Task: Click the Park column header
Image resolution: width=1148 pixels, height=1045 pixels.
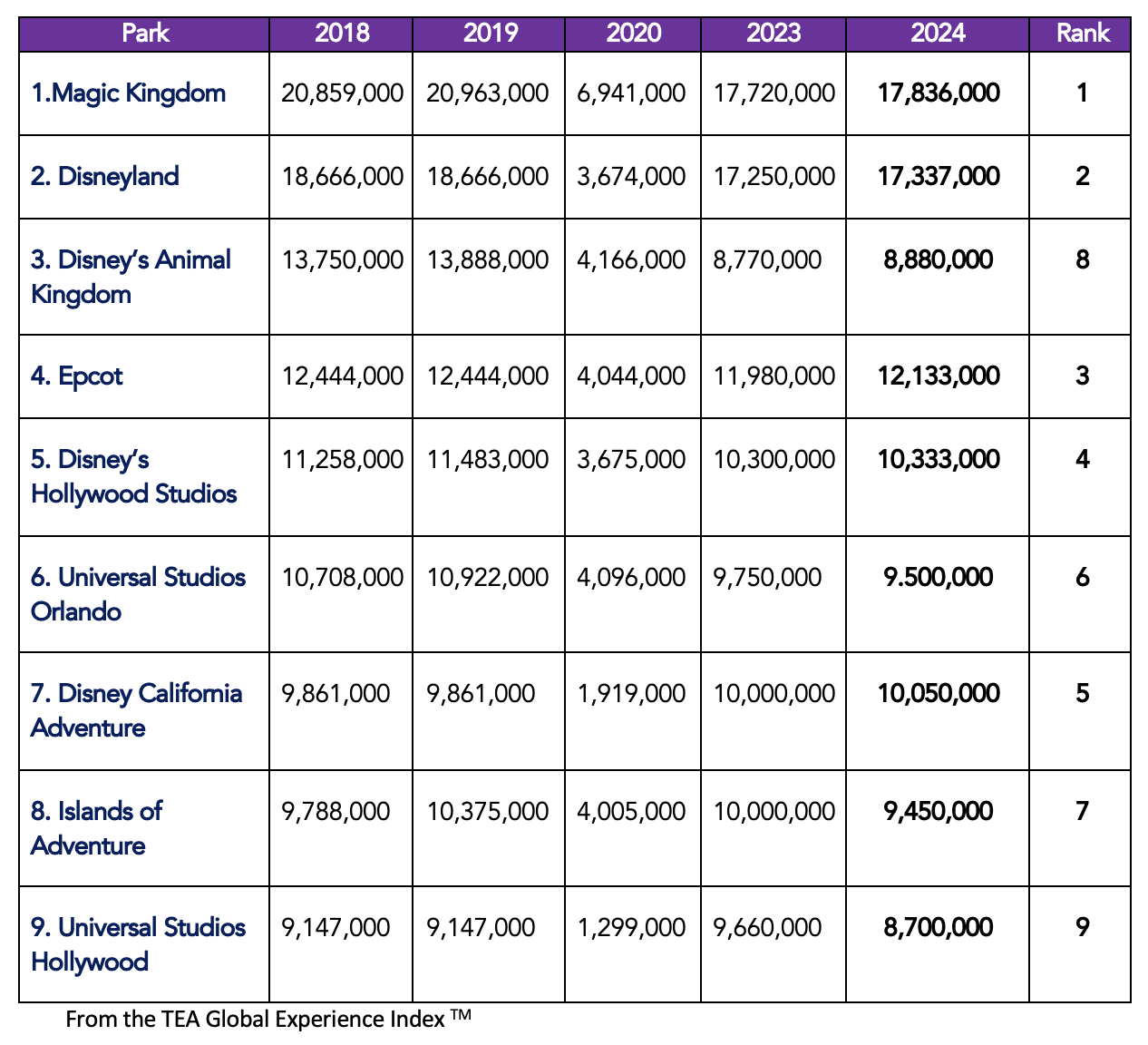Action: (x=145, y=34)
